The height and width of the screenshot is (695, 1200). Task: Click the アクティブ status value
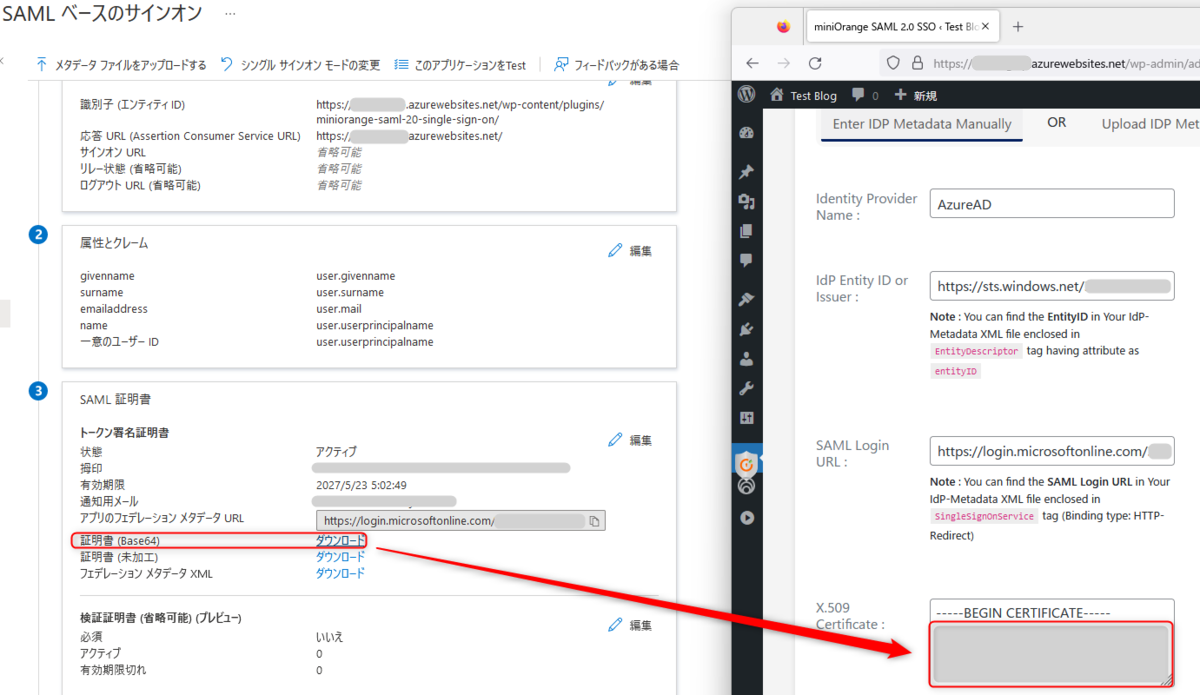point(336,452)
